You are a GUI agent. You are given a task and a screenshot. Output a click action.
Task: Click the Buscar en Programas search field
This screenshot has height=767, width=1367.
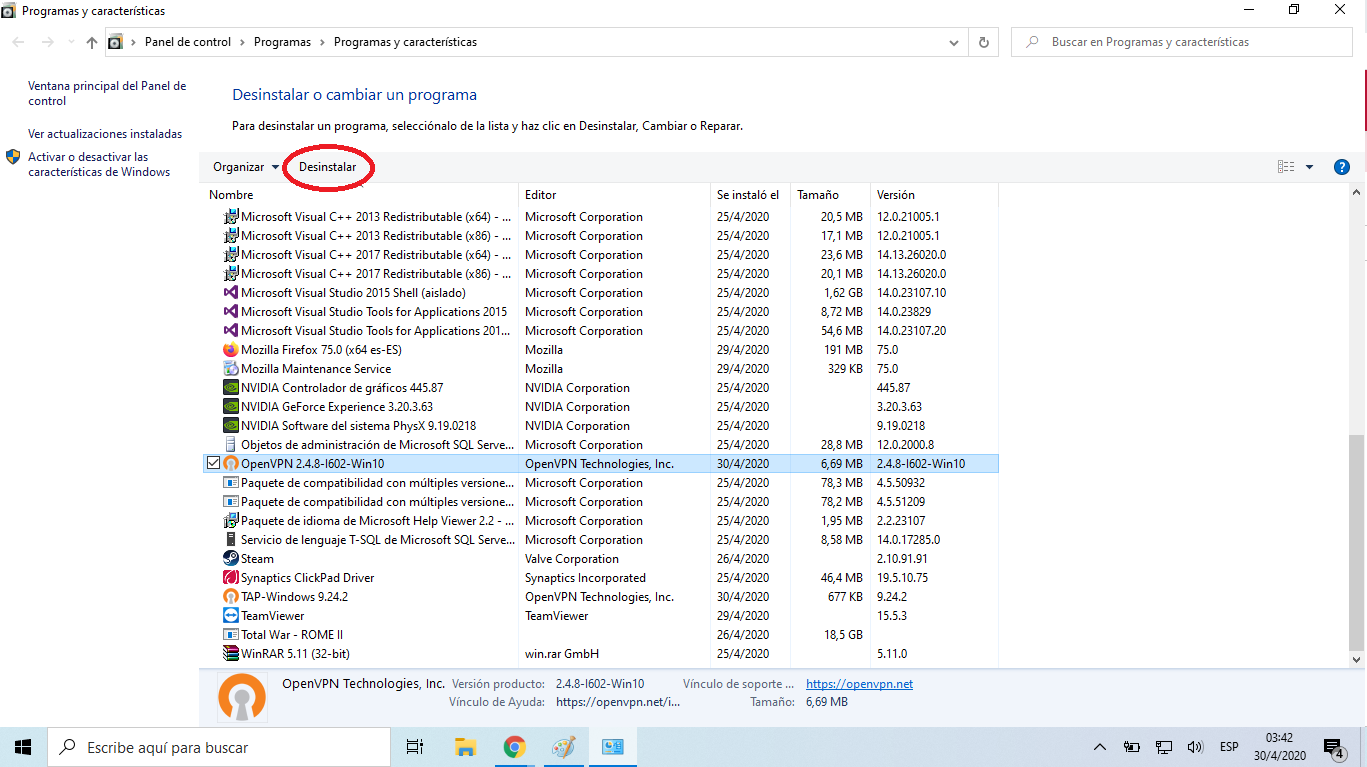point(1184,42)
